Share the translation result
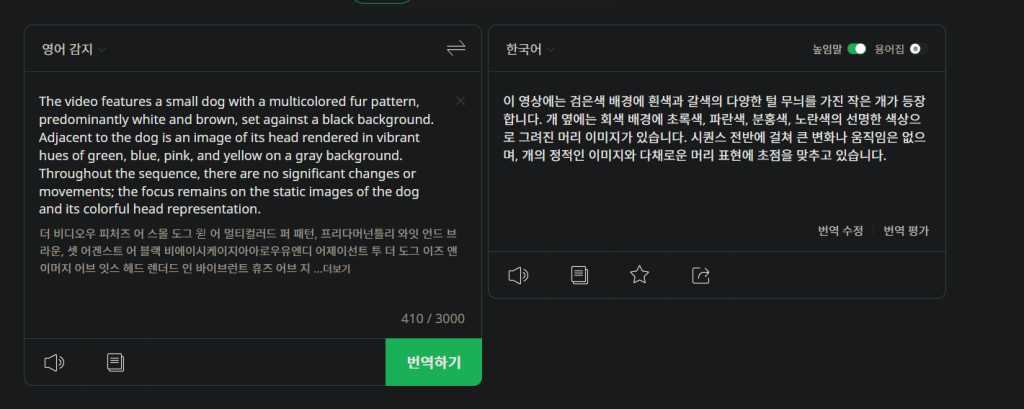This screenshot has height=409, width=1024. 700,275
